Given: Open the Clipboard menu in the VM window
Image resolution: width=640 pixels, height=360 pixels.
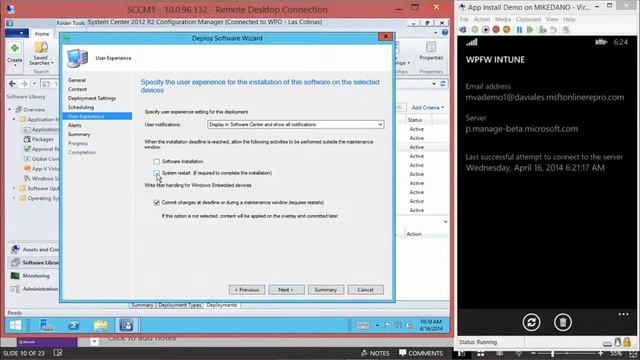Looking at the screenshot, I should click(x=528, y=19).
